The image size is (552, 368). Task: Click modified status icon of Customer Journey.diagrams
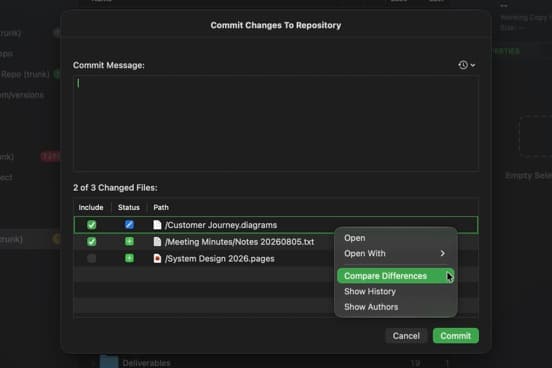[x=129, y=225]
